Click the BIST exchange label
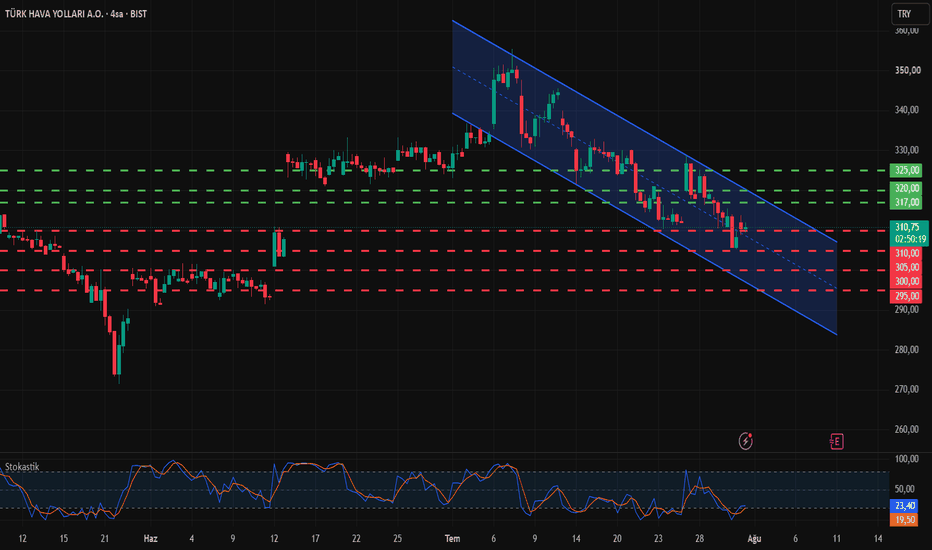Image resolution: width=932 pixels, height=550 pixels. coord(138,14)
